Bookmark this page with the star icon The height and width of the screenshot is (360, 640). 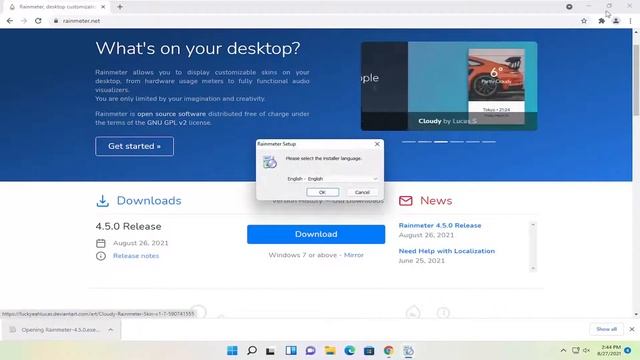(584, 21)
